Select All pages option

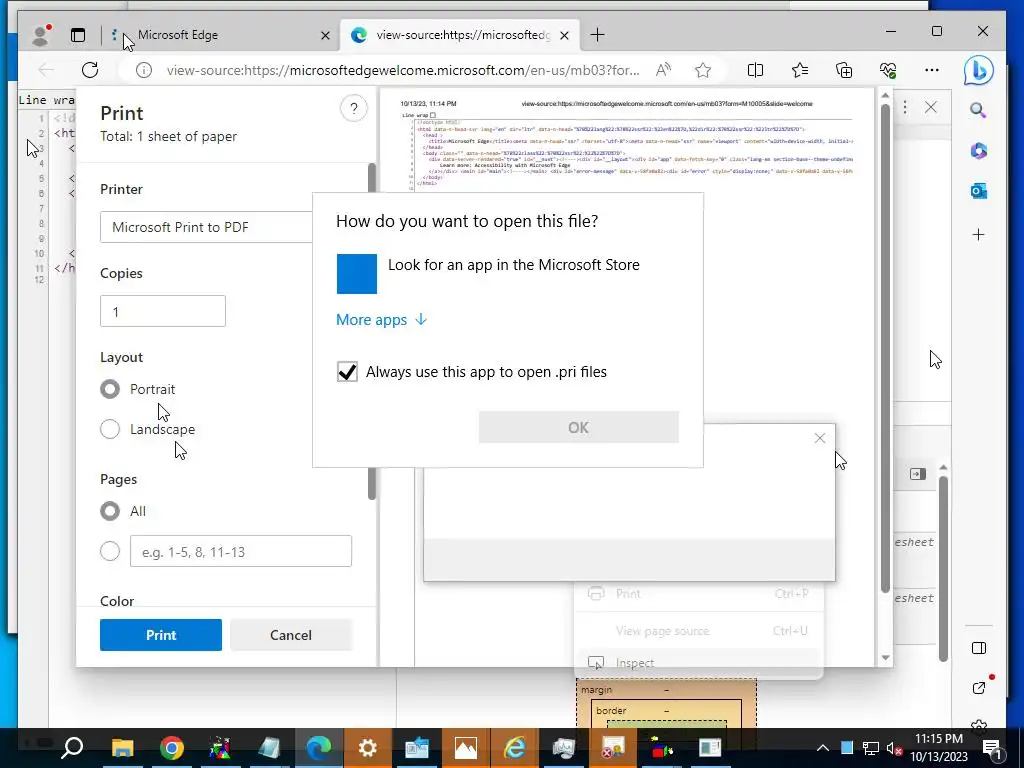pyautogui.click(x=110, y=511)
